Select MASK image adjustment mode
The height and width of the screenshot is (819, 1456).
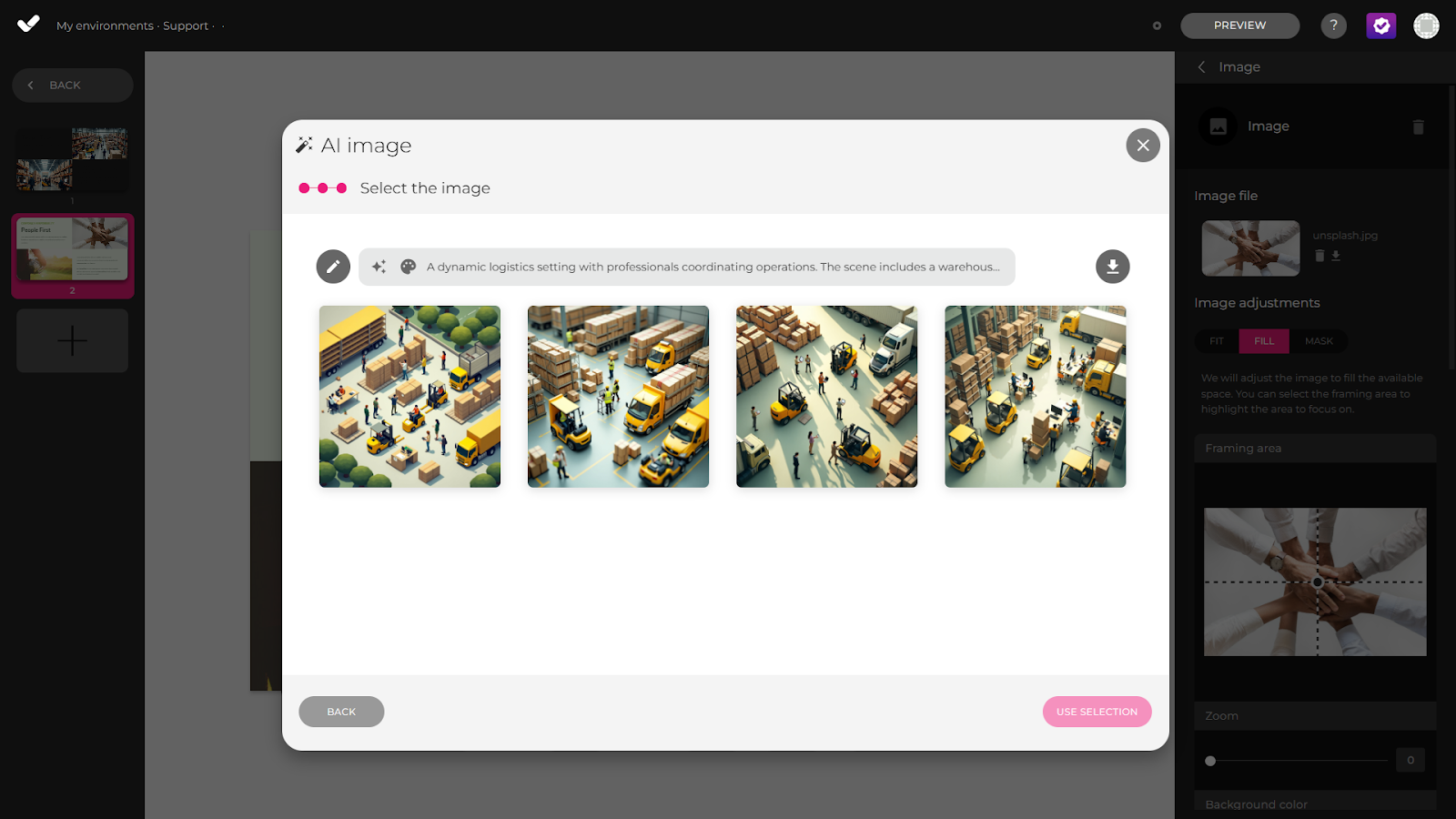click(x=1319, y=341)
